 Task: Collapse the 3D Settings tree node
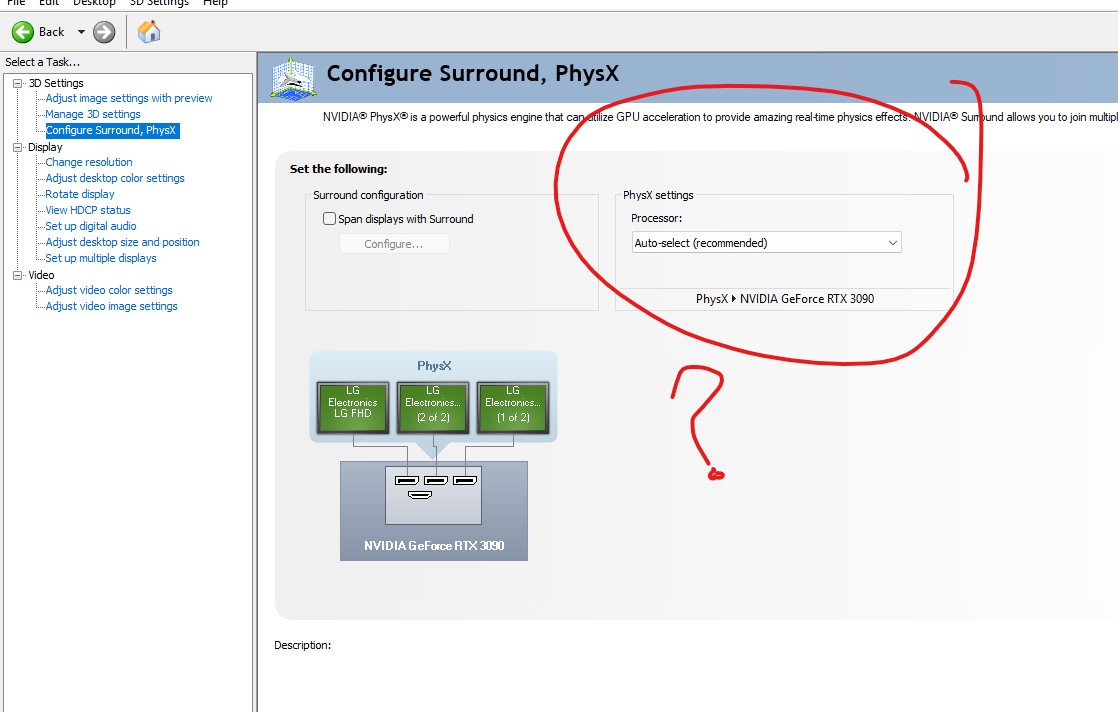17,83
